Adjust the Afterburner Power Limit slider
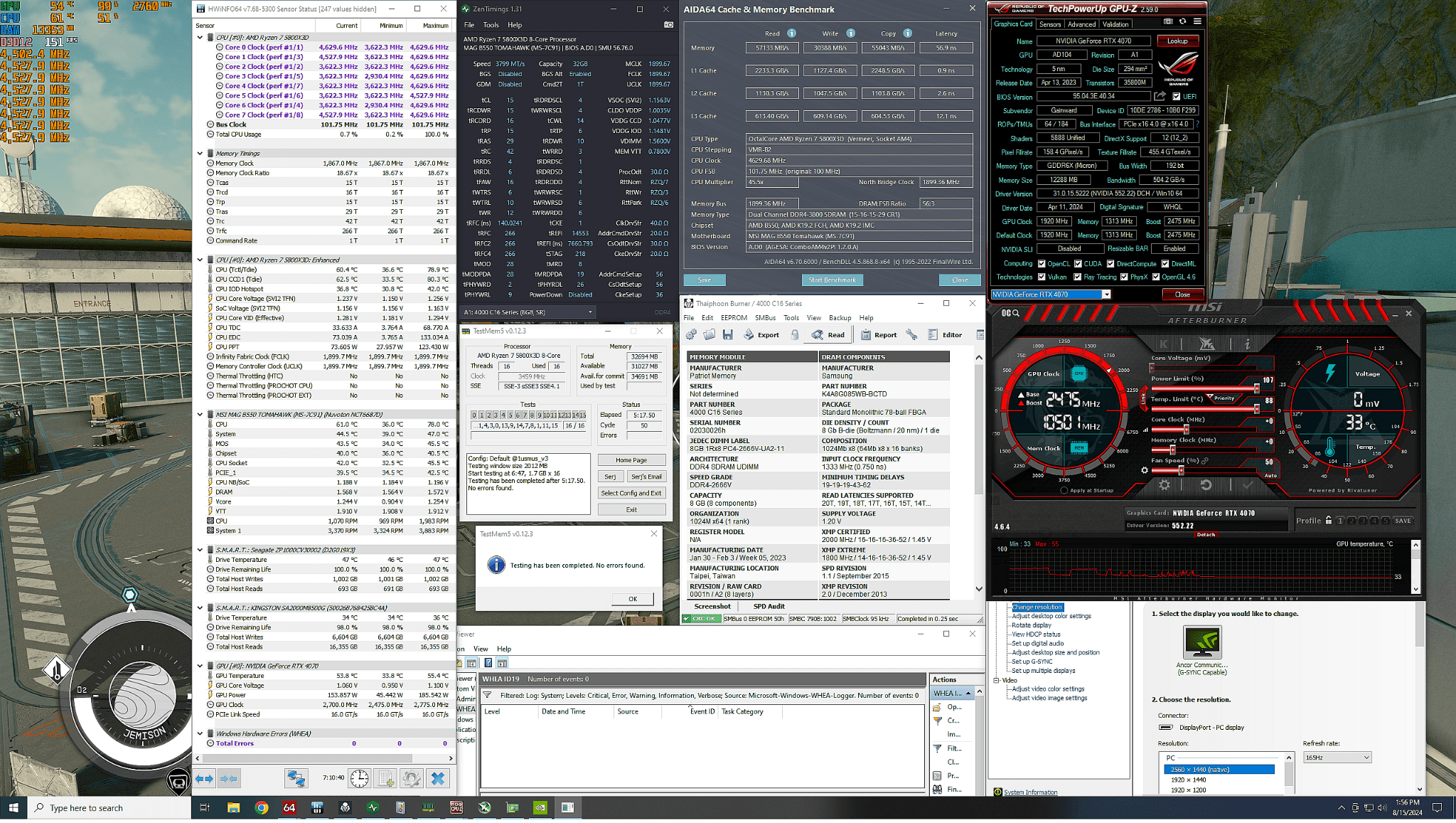The width and height of the screenshot is (1456, 823). 1256,388
